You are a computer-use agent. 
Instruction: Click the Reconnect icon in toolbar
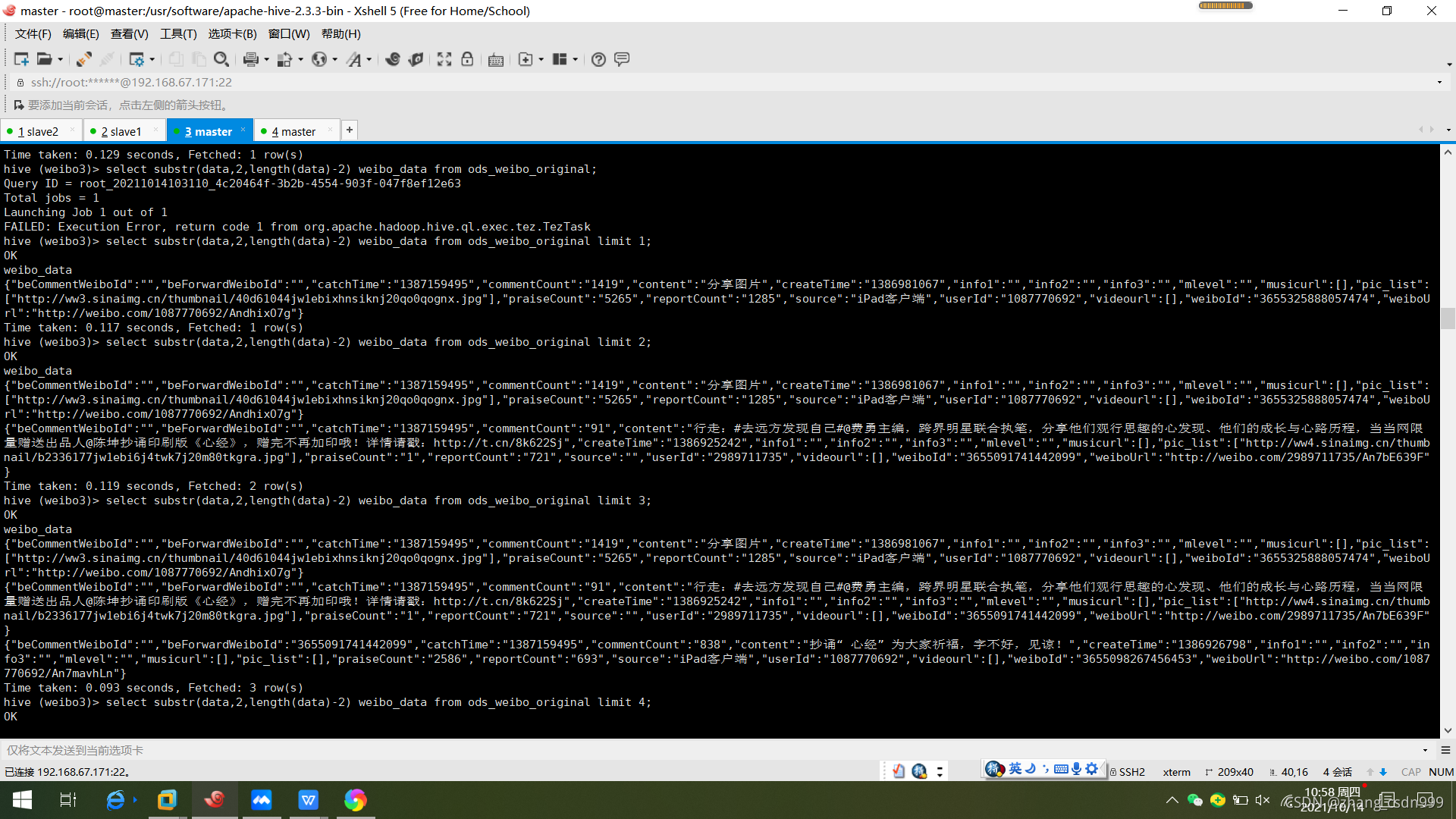[x=84, y=59]
